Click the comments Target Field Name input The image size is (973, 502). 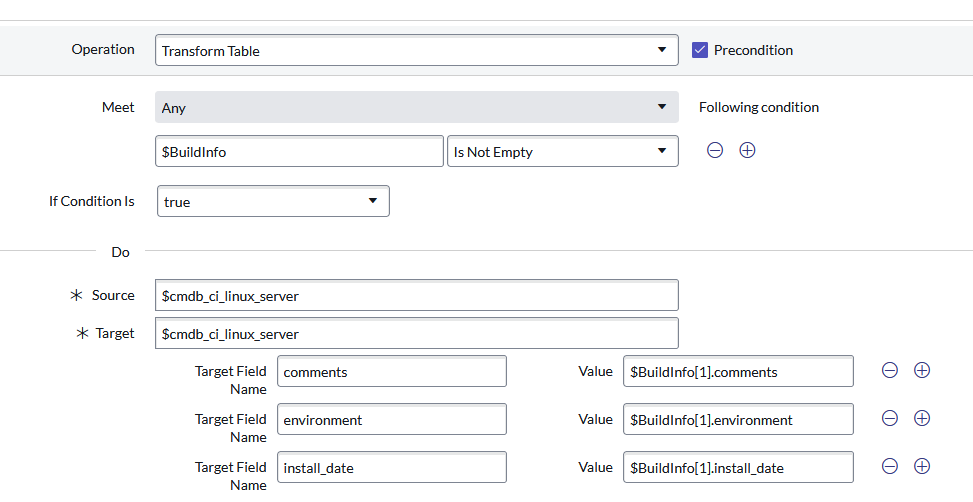tap(391, 371)
